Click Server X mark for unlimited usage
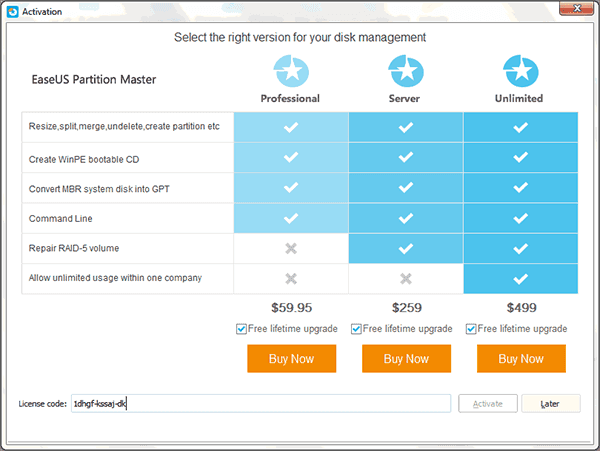Screen dimensions: 600x451 (x=405, y=278)
